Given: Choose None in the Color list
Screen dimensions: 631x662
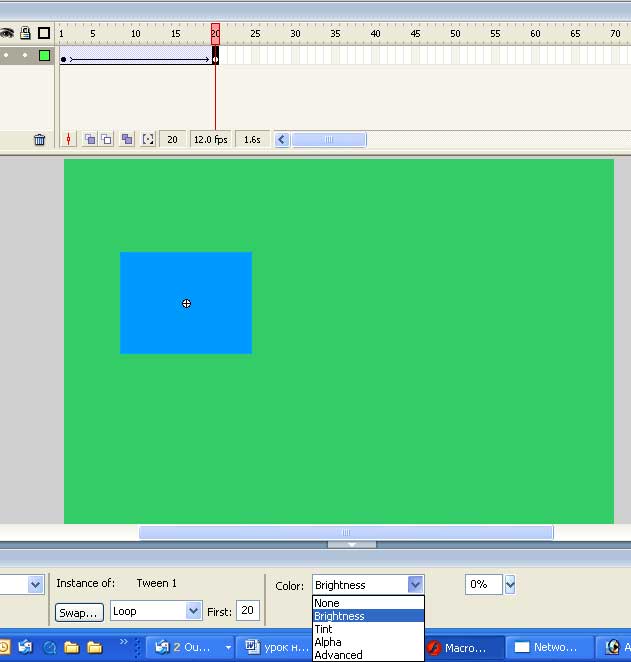Looking at the screenshot, I should (x=326, y=603).
